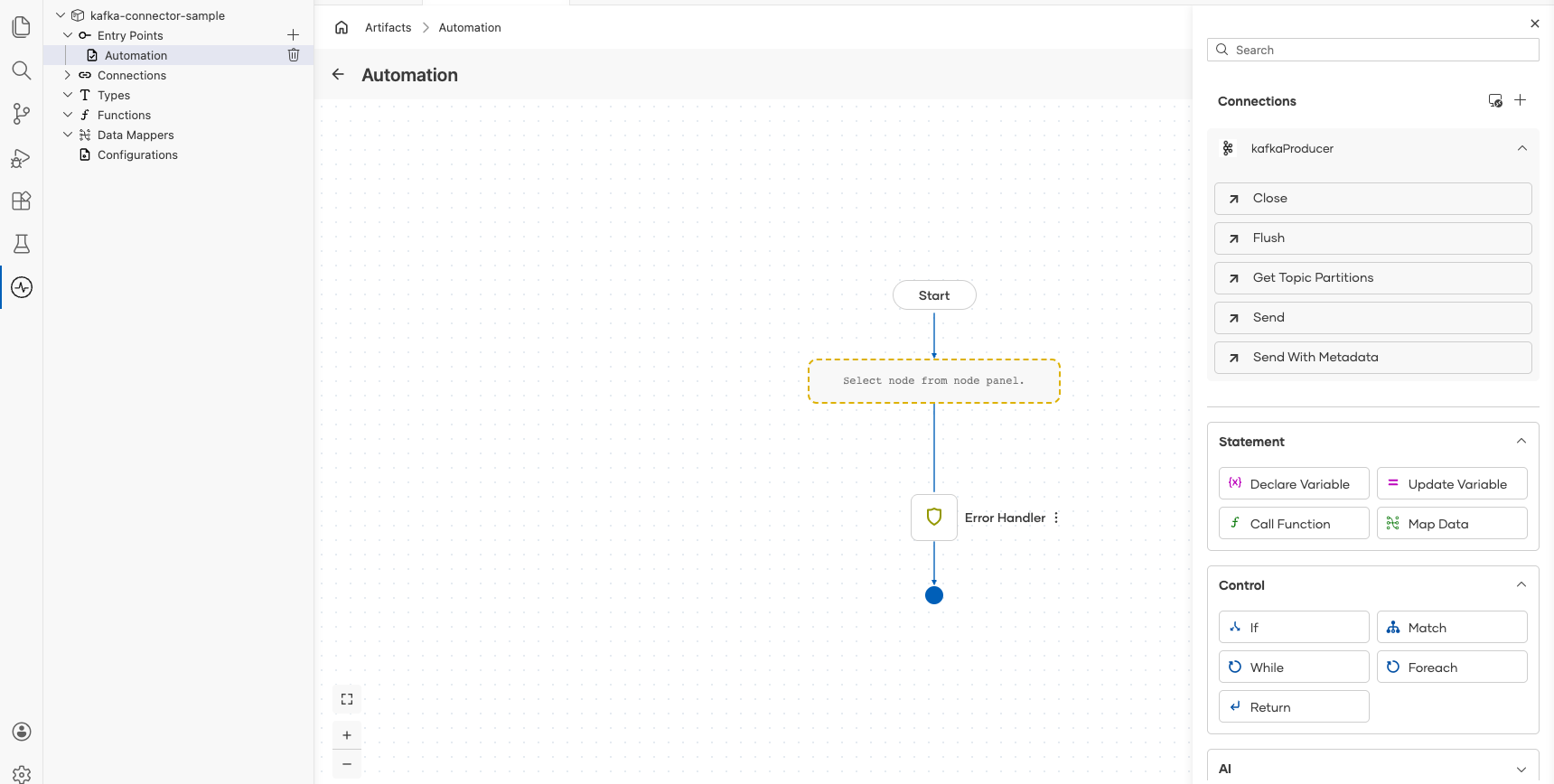Open Source Control icon in activity bar
The image size is (1554, 784).
[x=22, y=114]
